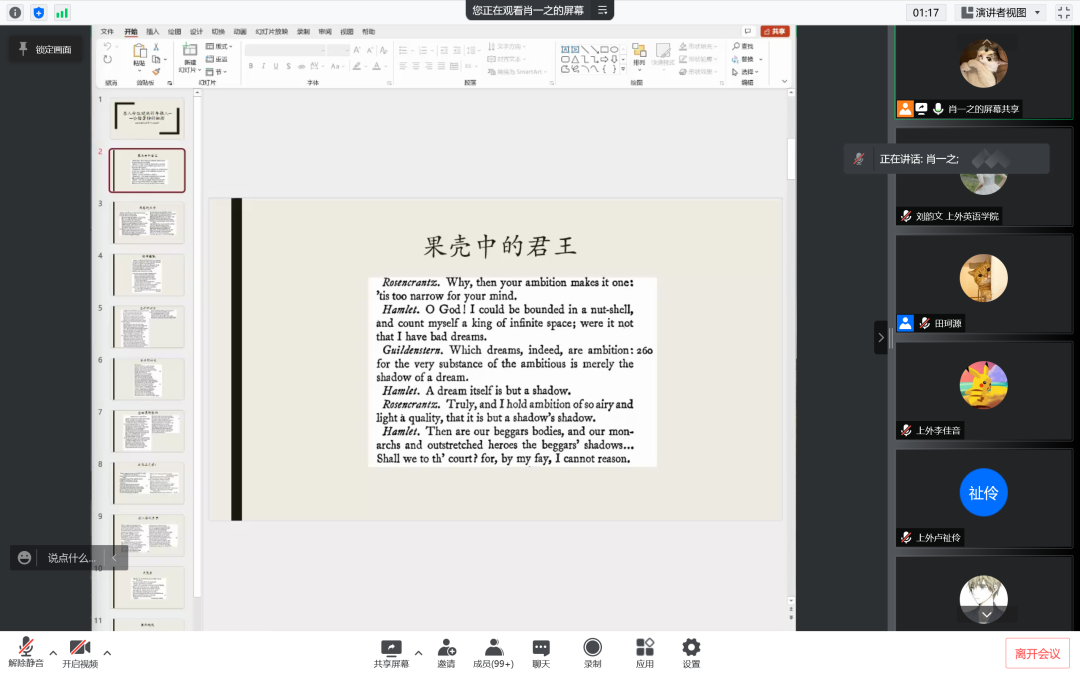
Task: Open the 应用 apps icon
Action: point(645,653)
